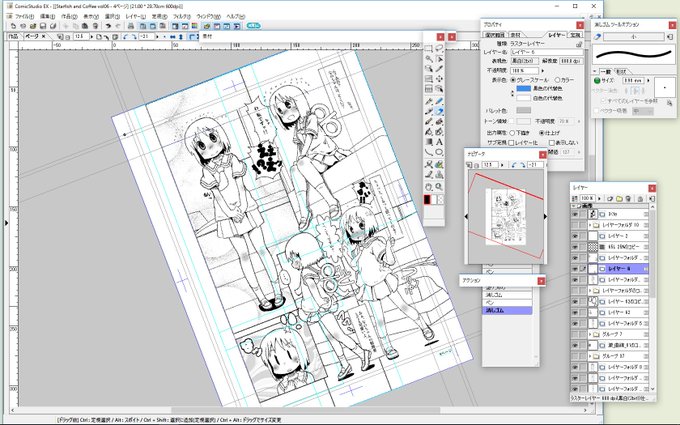
Task: Expand レイヤーフォルダ 10 folder
Action: [x=590, y=225]
